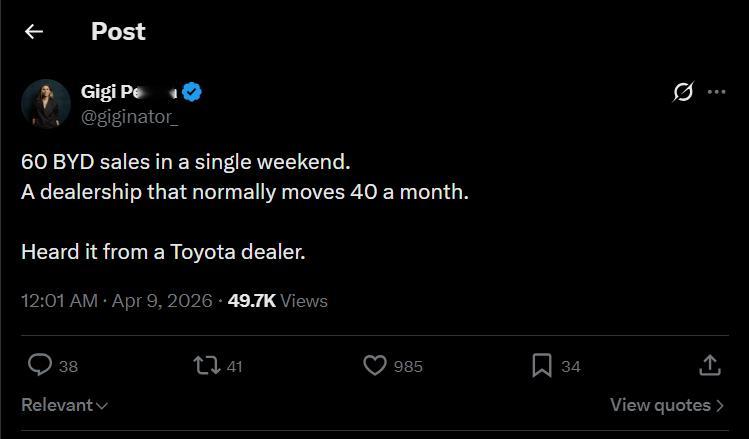Click the reply speech bubble icon
The image size is (749, 439).
40,366
